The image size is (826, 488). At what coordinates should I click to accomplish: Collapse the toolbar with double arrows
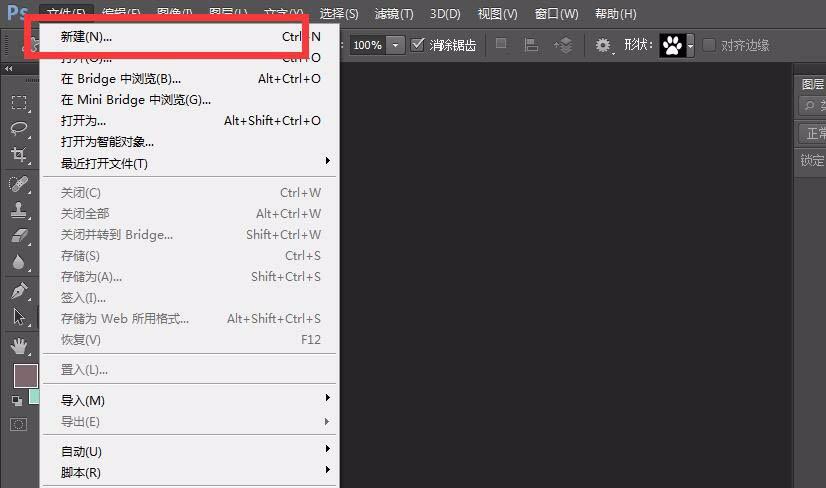coord(8,68)
